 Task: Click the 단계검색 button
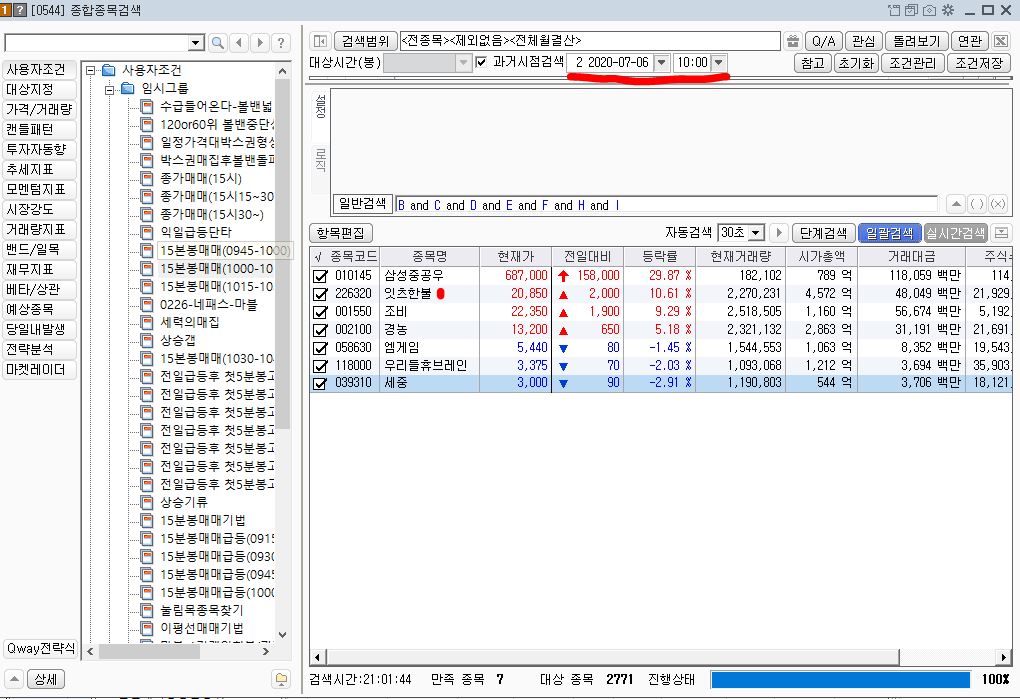click(823, 233)
